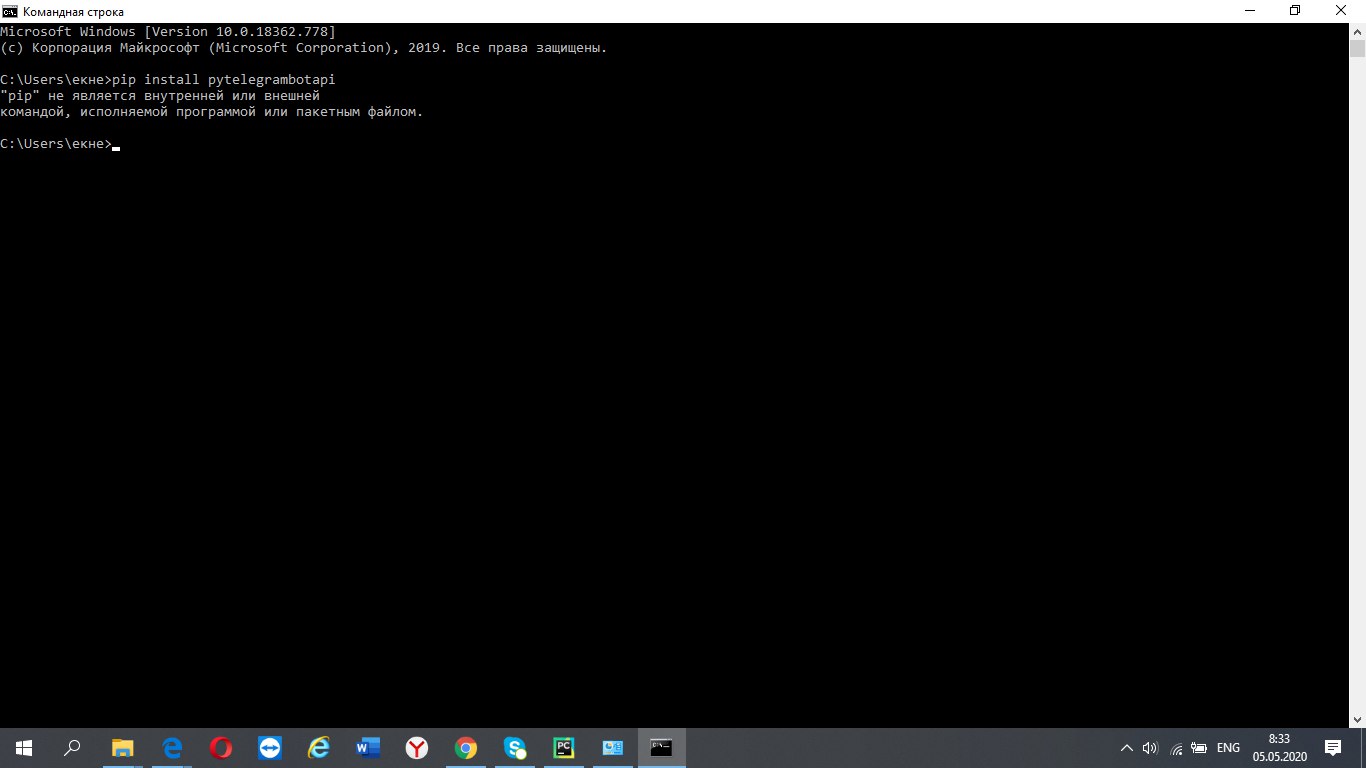The width and height of the screenshot is (1366, 768).
Task: Click the Microsoft Corporation copyright line
Action: [304, 48]
